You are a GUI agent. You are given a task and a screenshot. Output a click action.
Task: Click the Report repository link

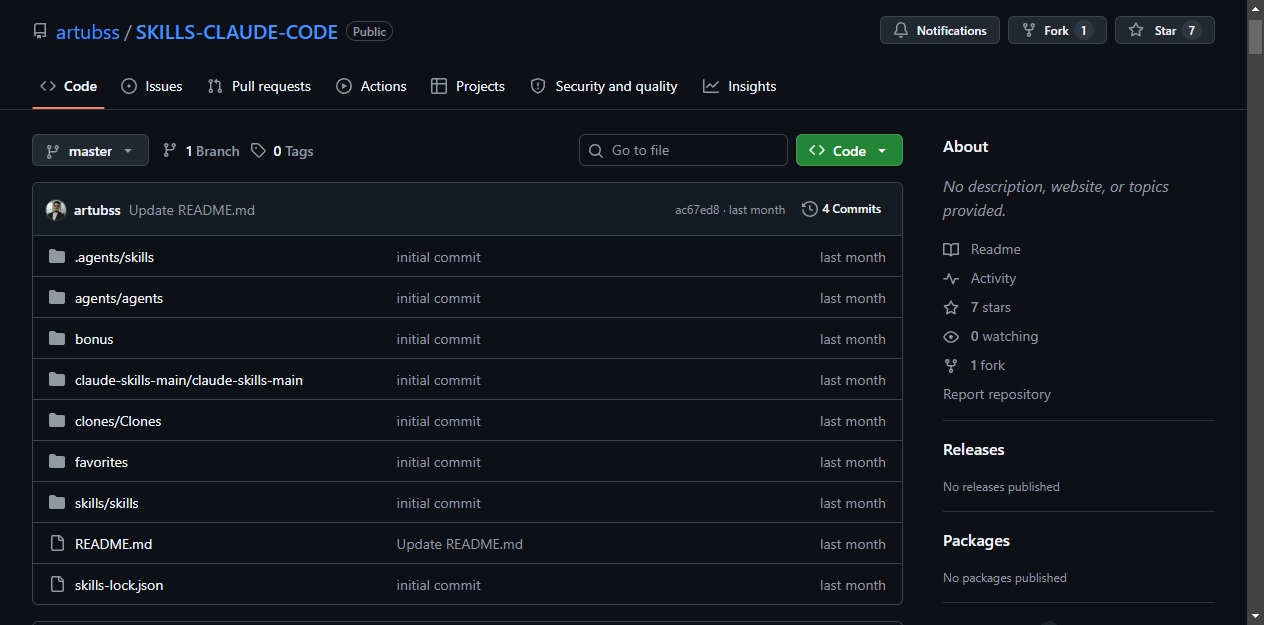[x=997, y=394]
